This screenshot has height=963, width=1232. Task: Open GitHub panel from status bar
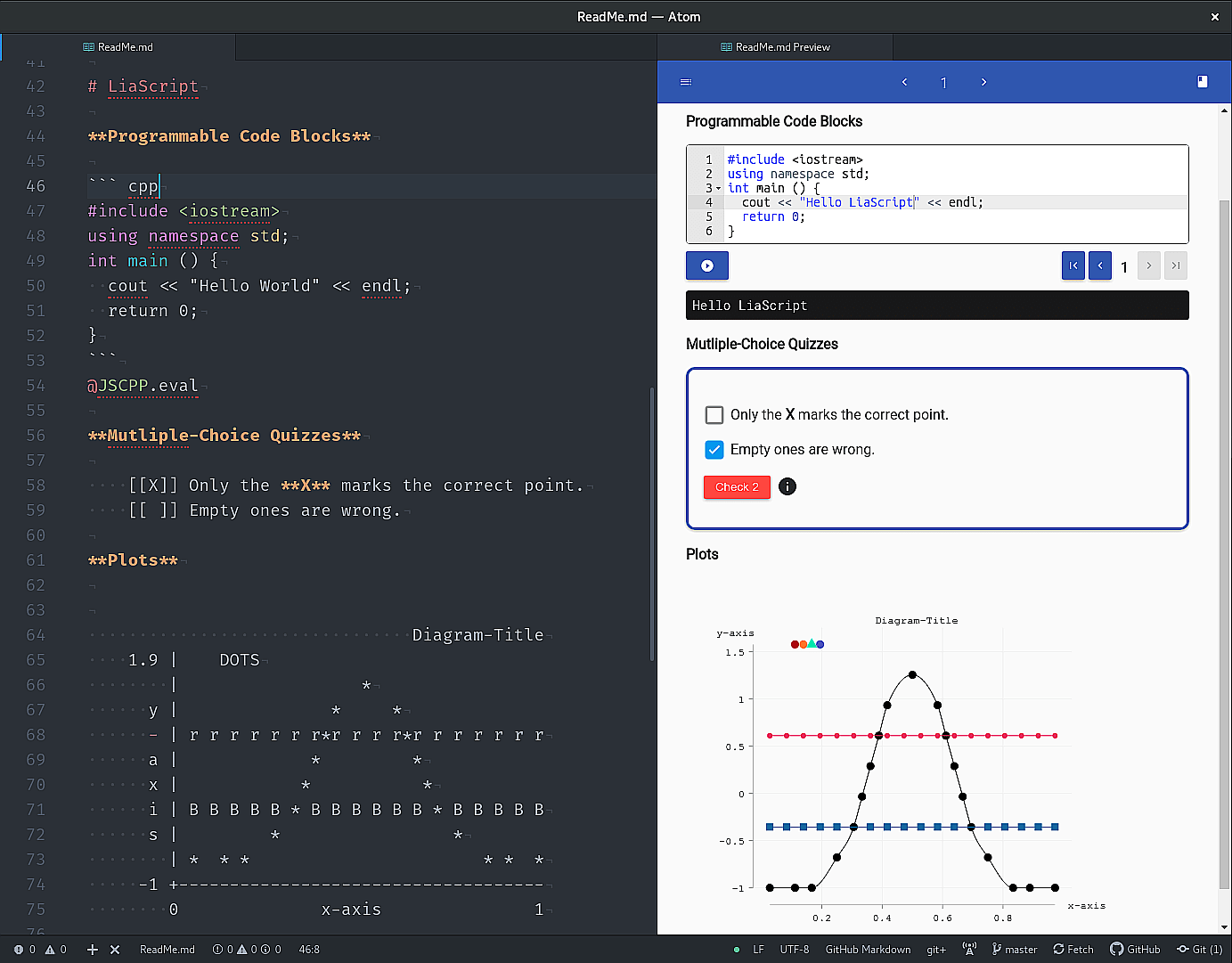(x=1135, y=950)
